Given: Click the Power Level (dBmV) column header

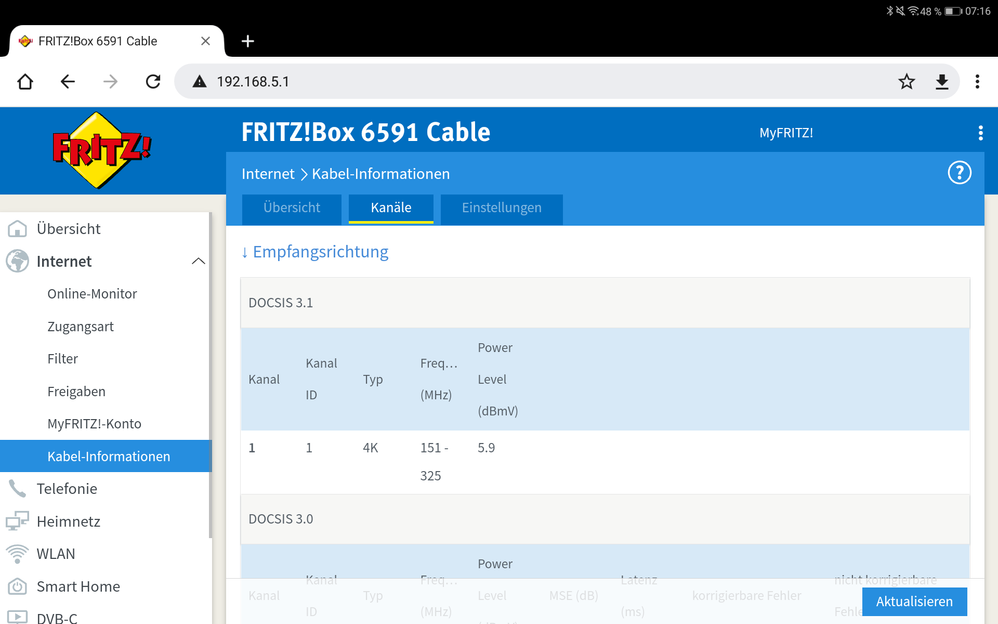Looking at the screenshot, I should pyautogui.click(x=498, y=379).
